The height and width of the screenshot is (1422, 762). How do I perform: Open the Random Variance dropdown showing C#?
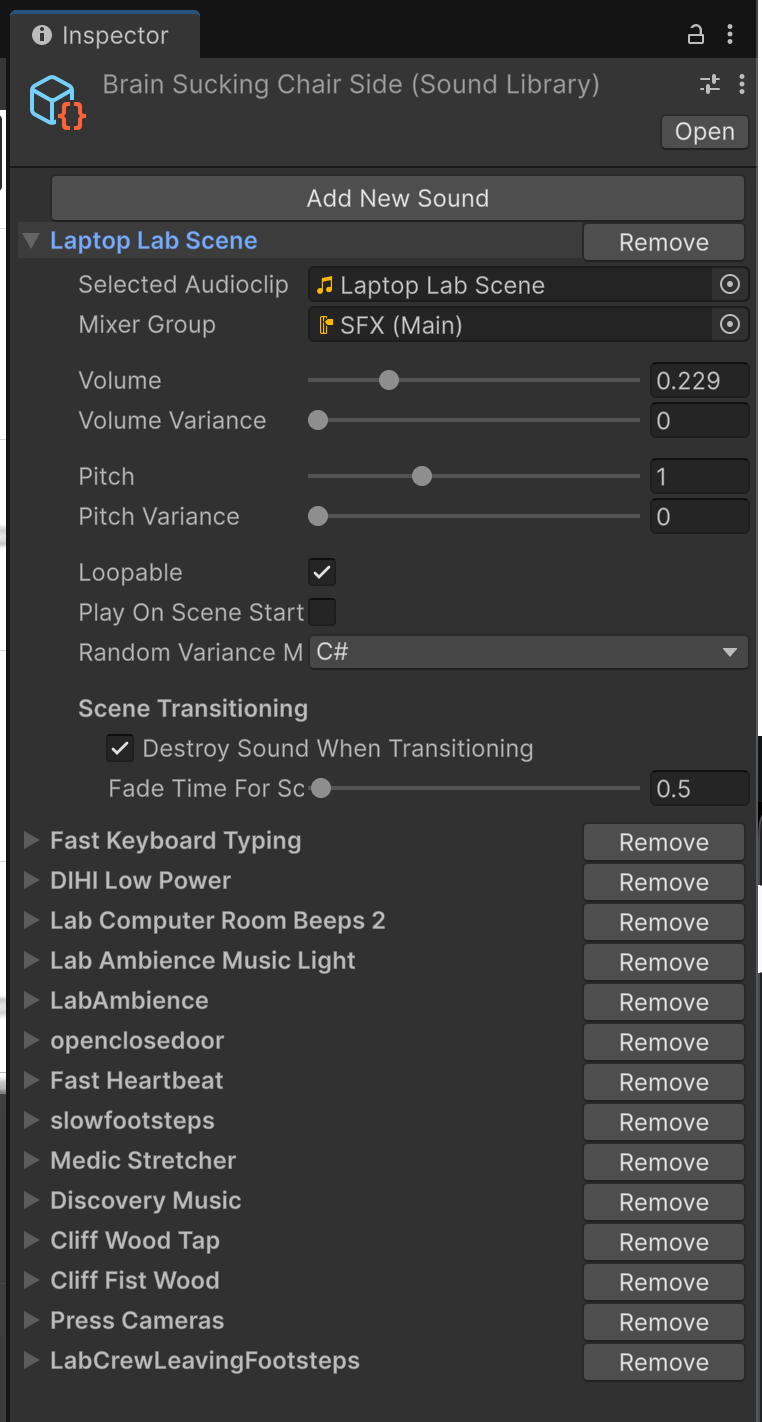tap(527, 652)
